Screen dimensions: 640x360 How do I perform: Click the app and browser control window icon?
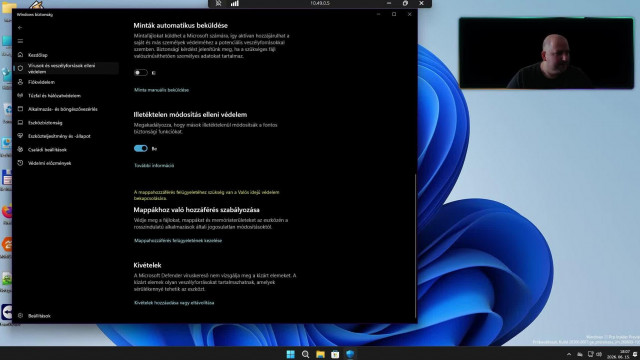(20, 109)
